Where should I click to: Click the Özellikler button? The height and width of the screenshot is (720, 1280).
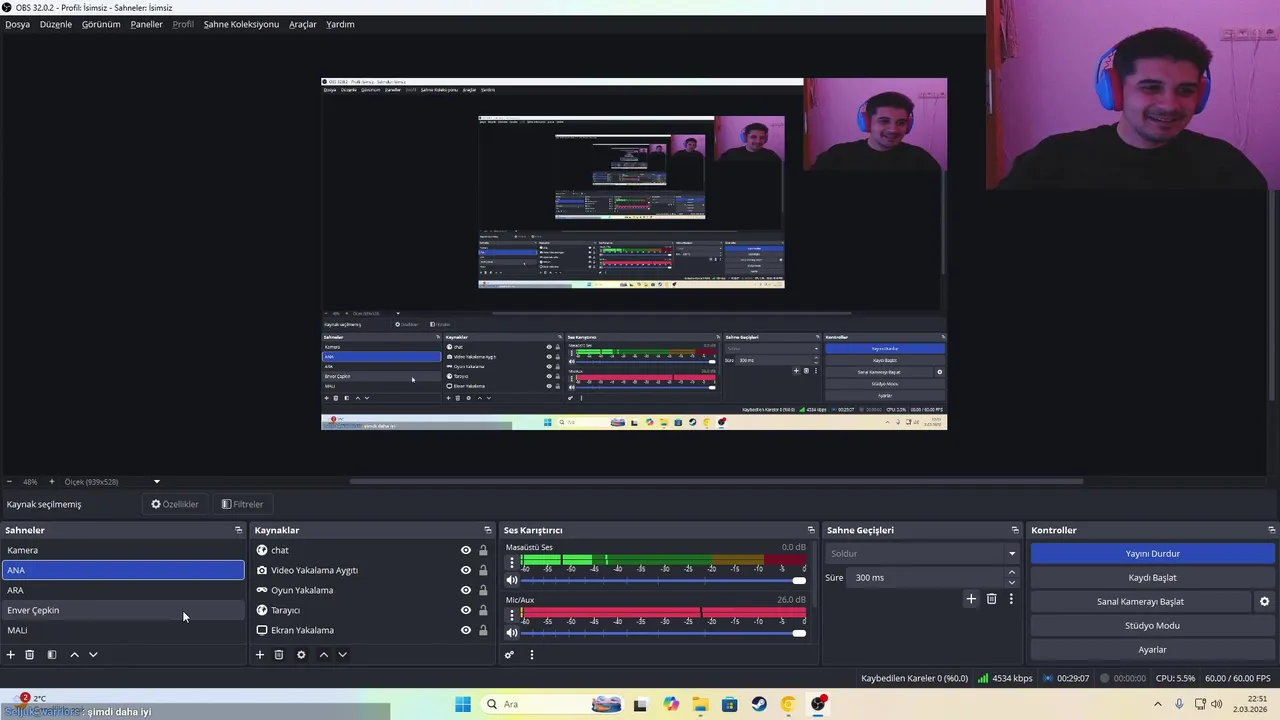(x=175, y=504)
